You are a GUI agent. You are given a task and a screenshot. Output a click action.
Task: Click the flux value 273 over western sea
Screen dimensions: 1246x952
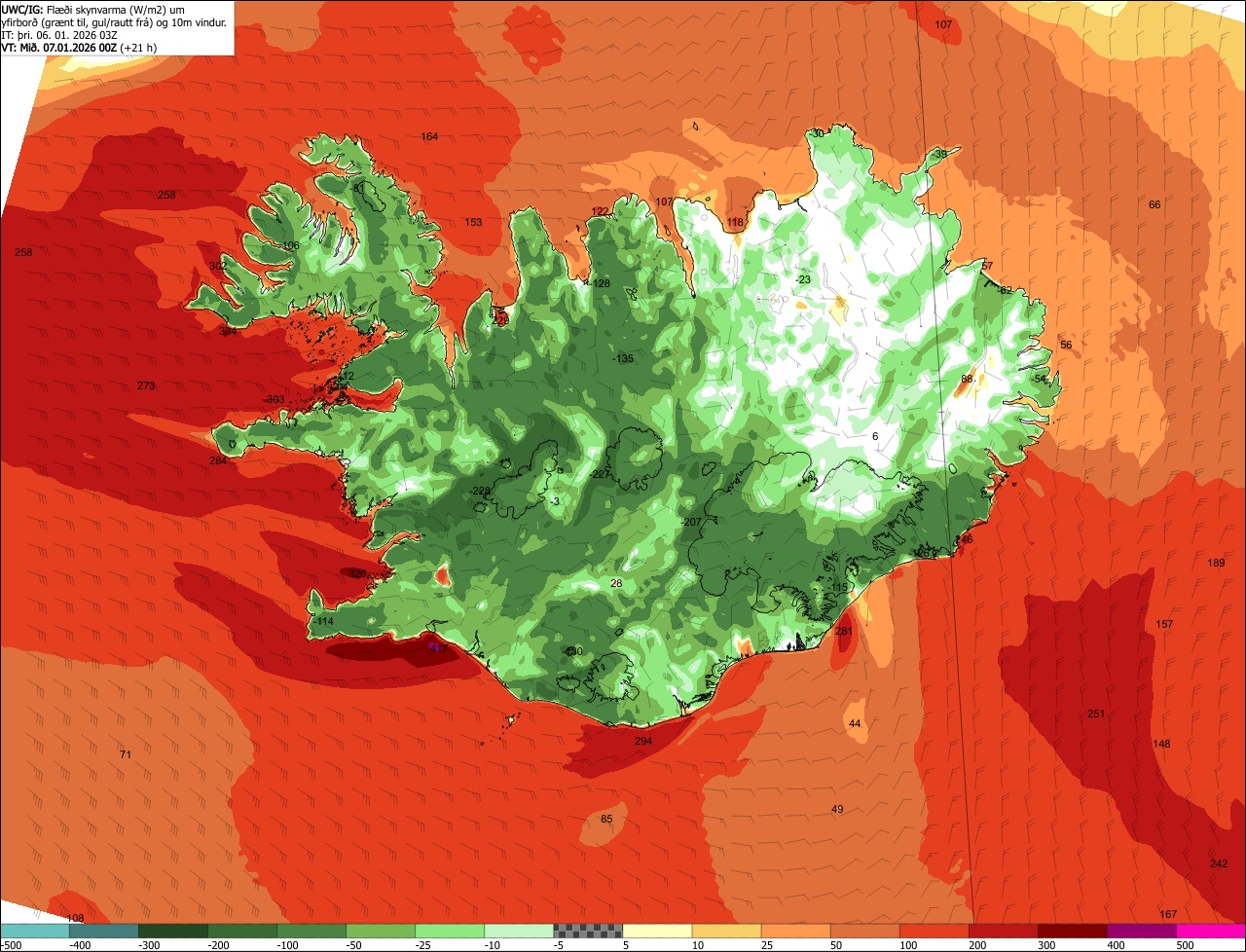[x=146, y=386]
